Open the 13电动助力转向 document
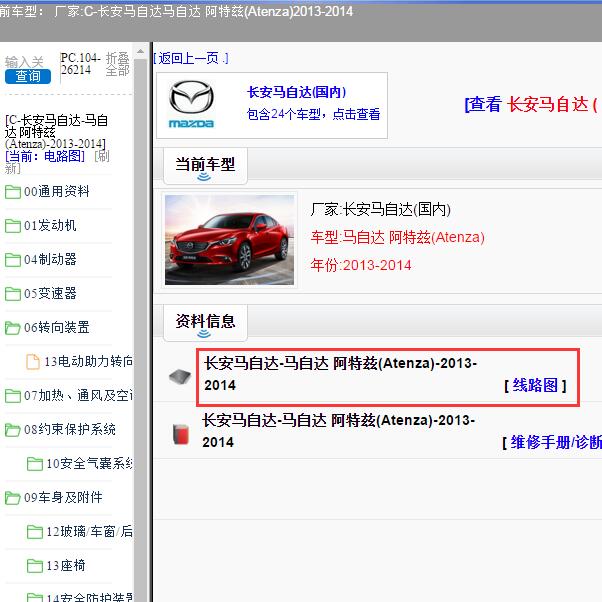This screenshot has height=602, width=602. (88, 361)
